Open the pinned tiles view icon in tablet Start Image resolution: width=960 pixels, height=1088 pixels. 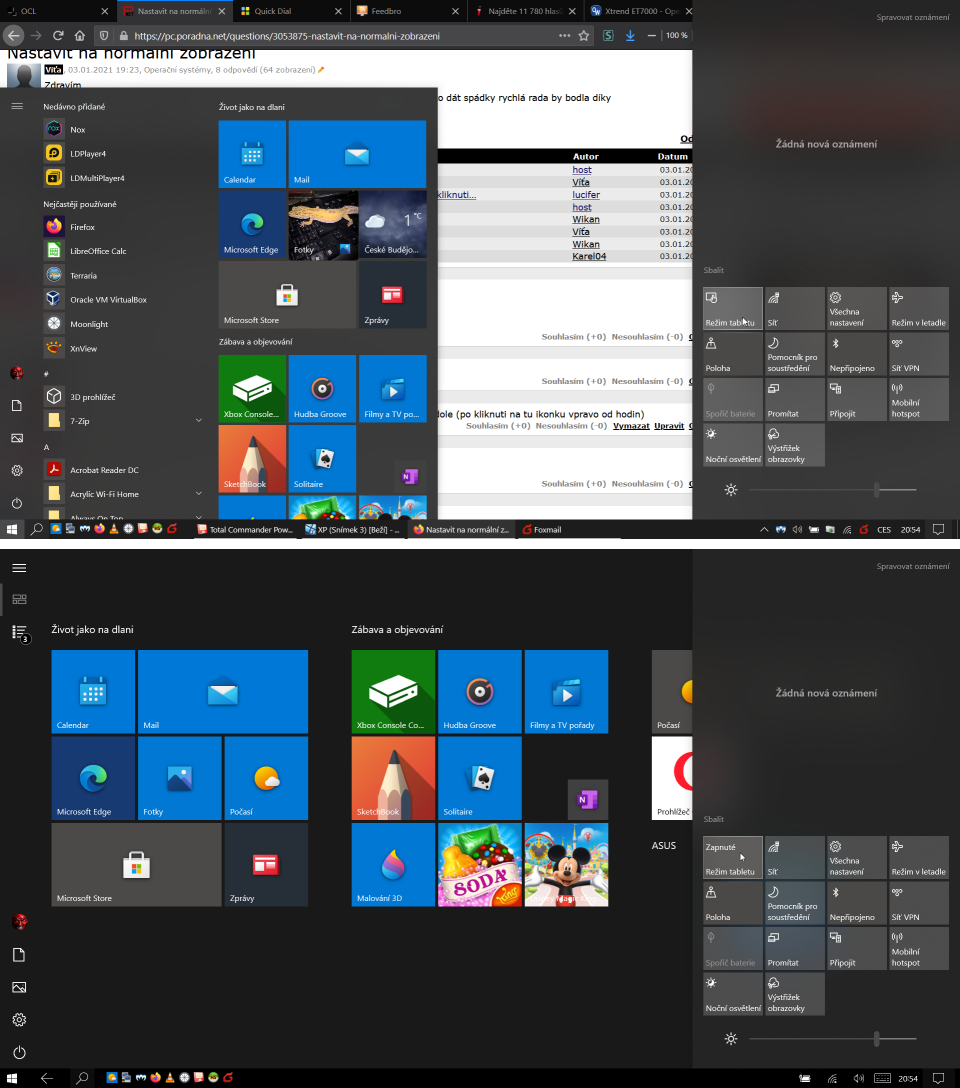[x=19, y=599]
